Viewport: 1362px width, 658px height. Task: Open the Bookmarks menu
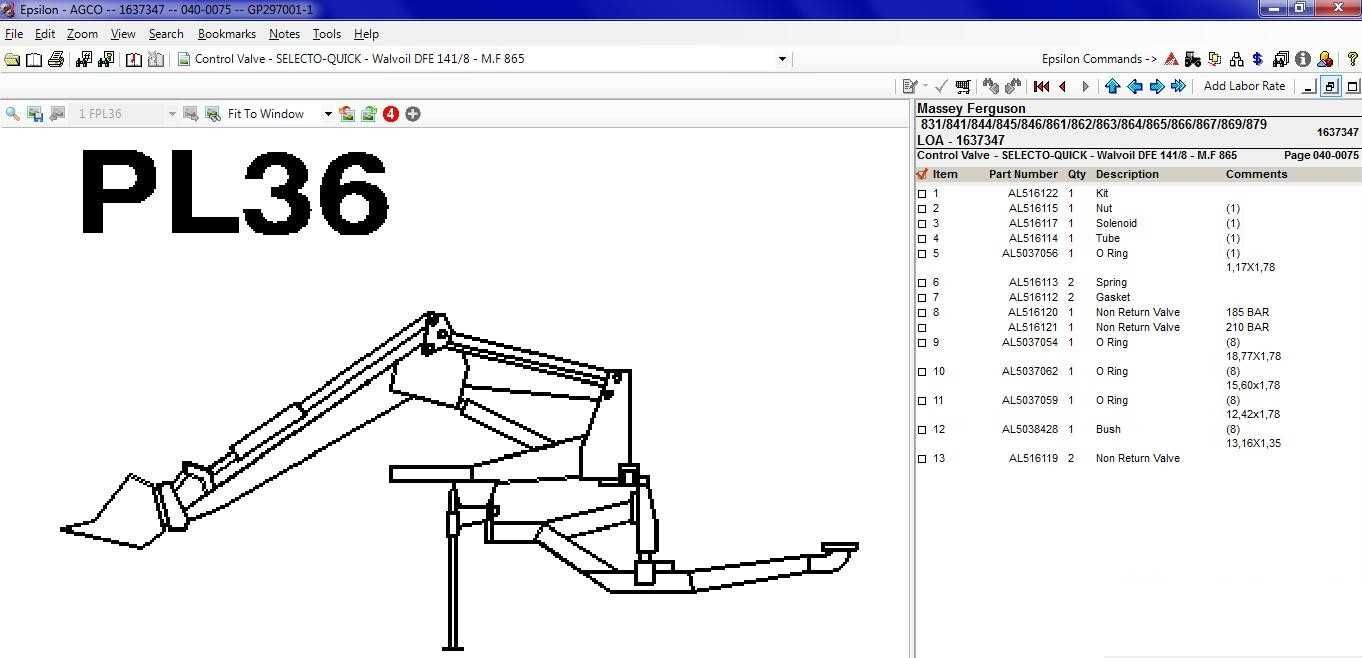point(227,34)
